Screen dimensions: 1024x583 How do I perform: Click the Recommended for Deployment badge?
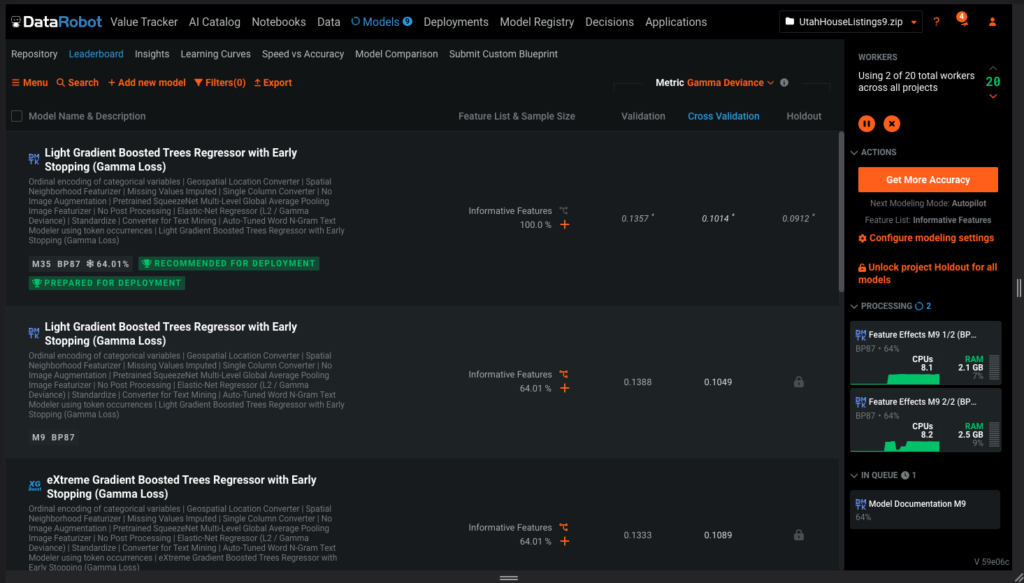click(x=229, y=264)
